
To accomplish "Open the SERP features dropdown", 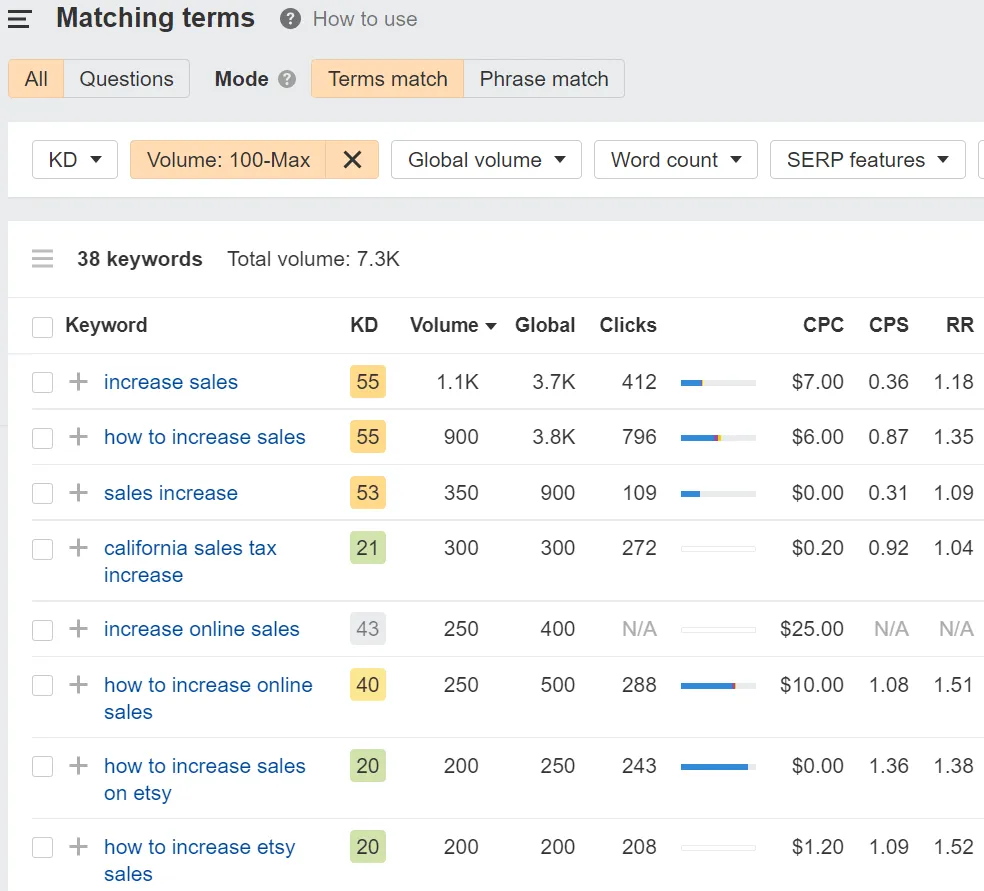I will click(x=867, y=160).
